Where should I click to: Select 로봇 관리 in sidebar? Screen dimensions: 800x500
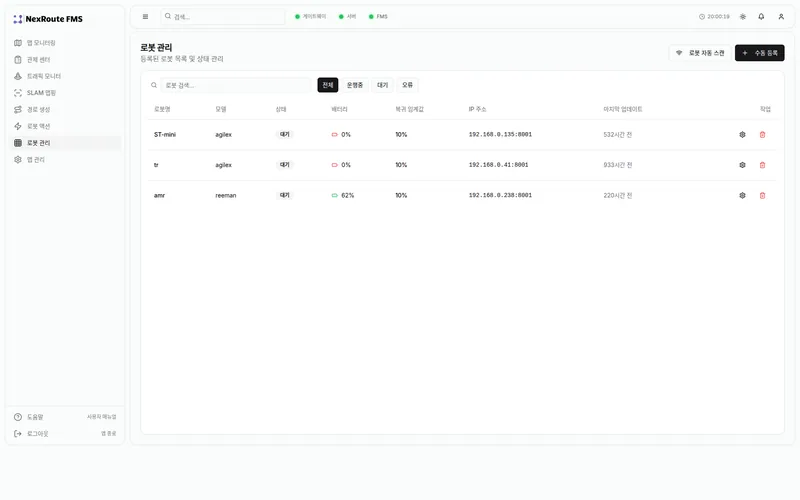(x=65, y=143)
